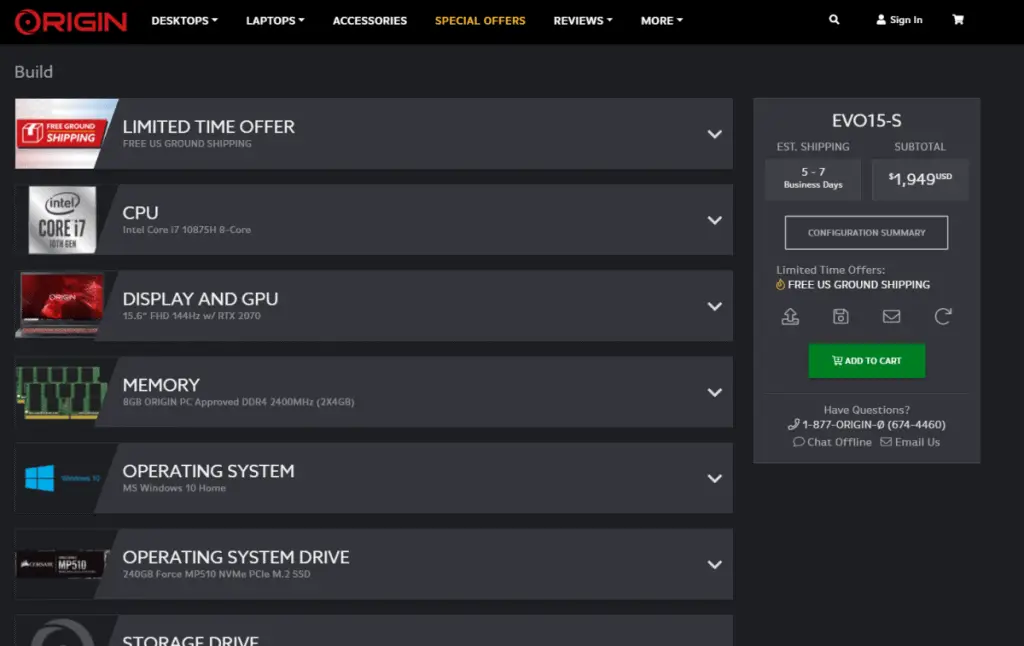
Task: Save the configuration with the disk icon
Action: (840, 317)
